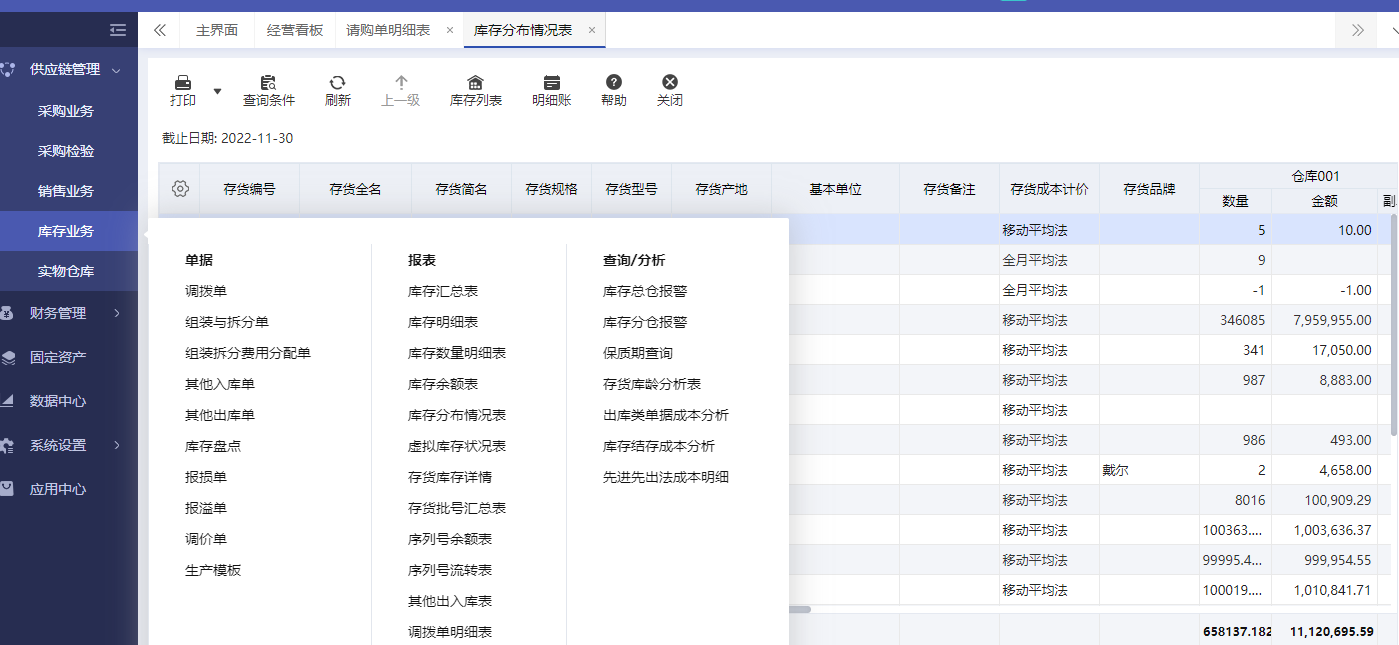Screen dimensions: 1399x645
Task: Open 序列号余额表
Action: tap(450, 539)
